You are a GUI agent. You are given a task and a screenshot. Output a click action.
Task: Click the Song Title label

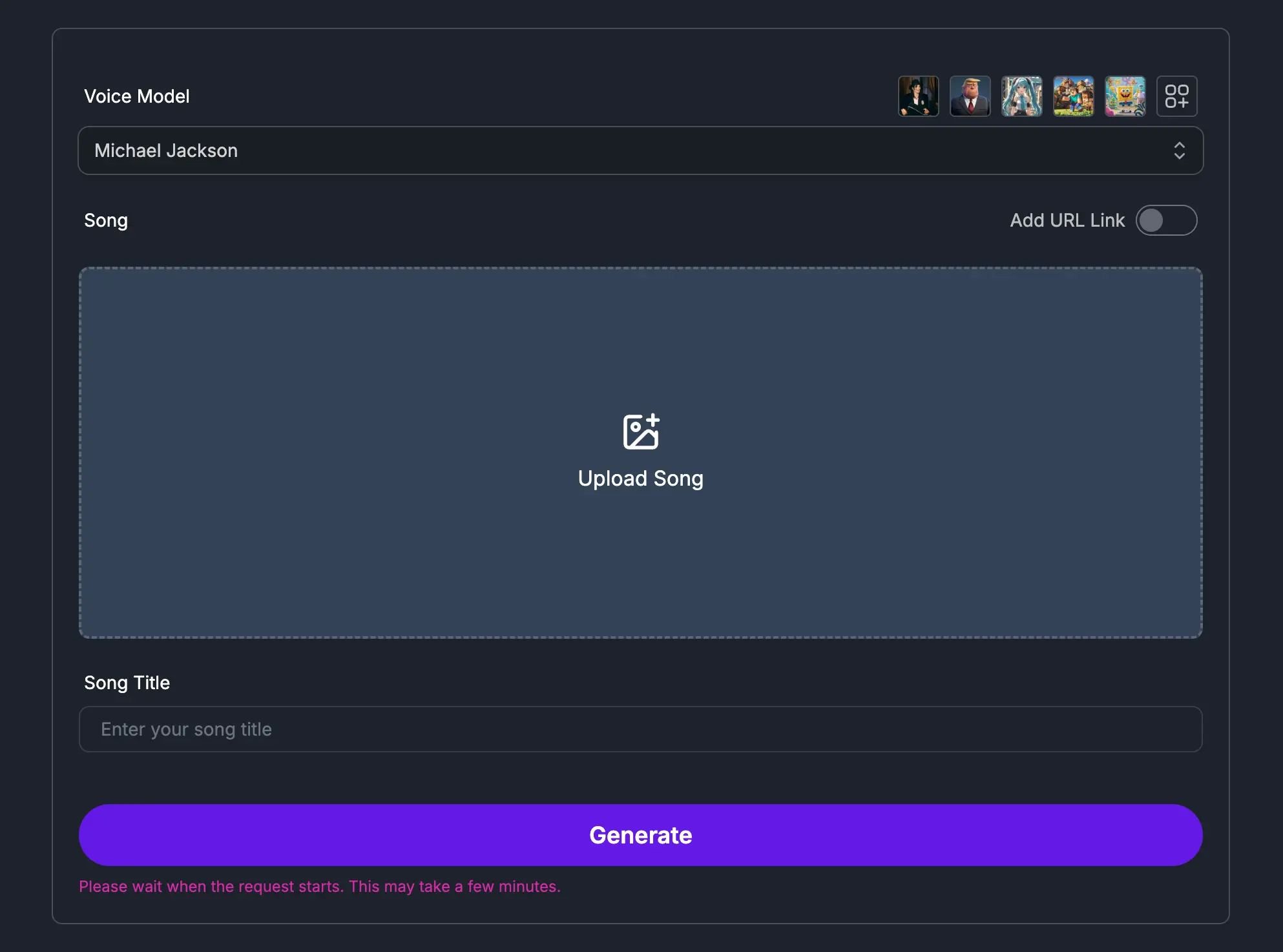pyautogui.click(x=127, y=683)
